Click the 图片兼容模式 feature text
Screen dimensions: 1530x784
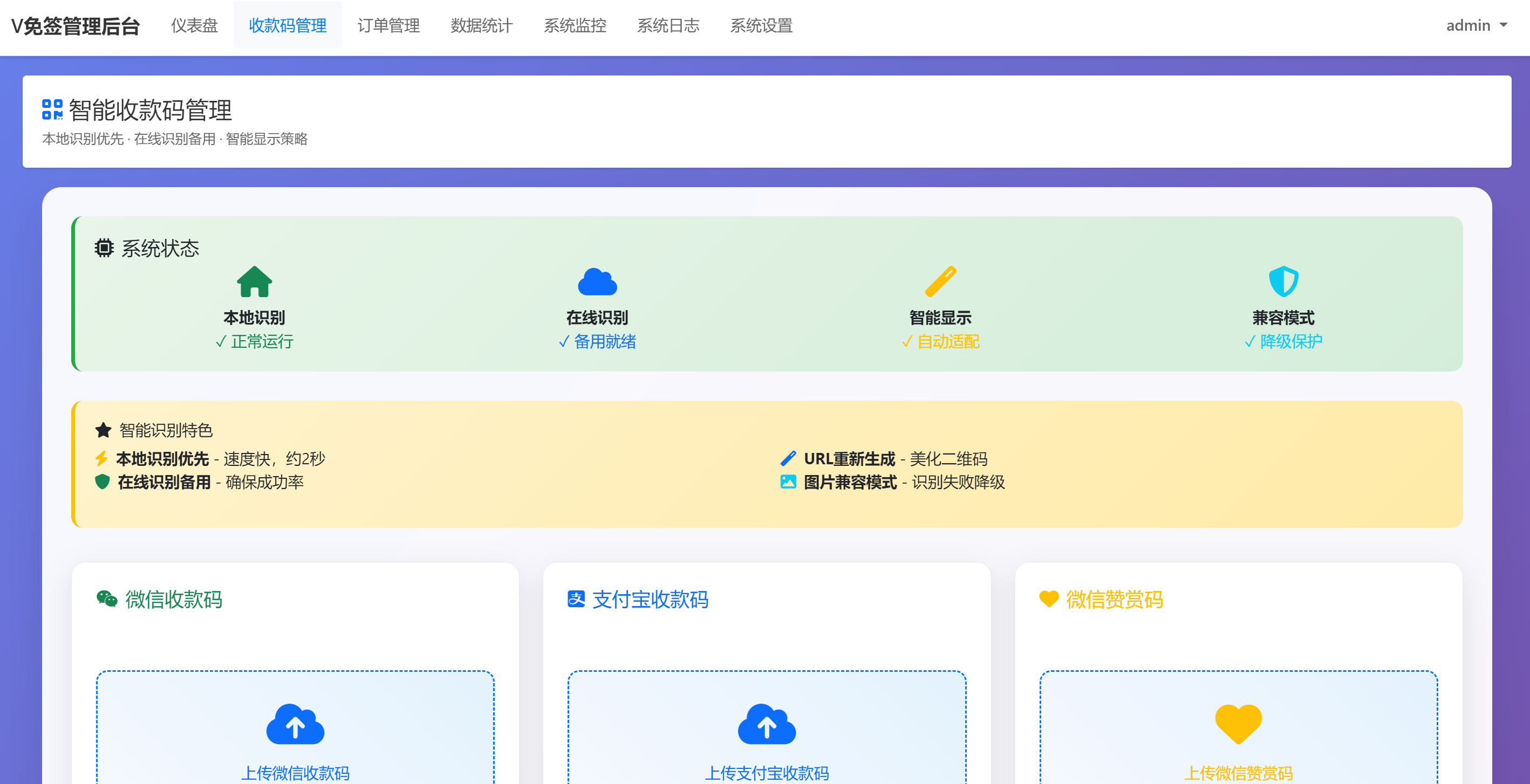(x=850, y=482)
